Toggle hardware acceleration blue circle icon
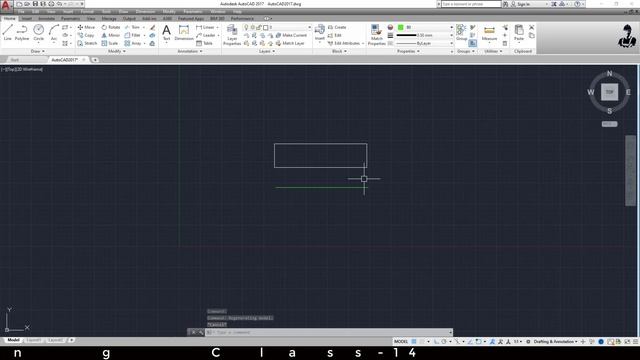The height and width of the screenshot is (360, 640). click(x=601, y=342)
